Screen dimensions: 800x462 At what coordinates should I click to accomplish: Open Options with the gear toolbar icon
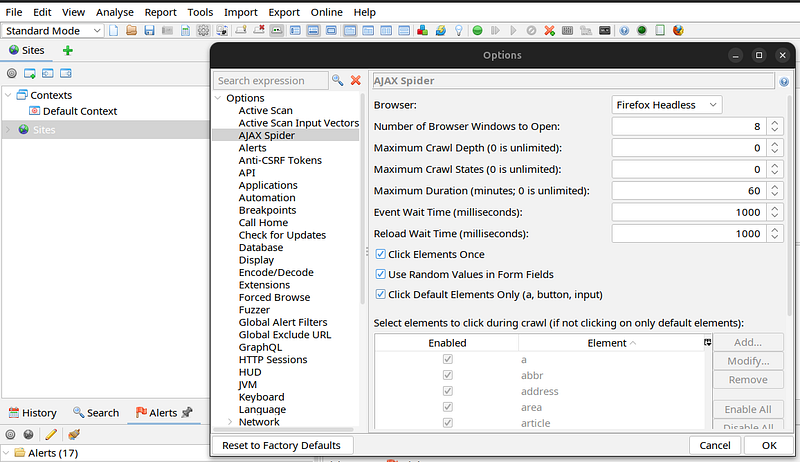(203, 31)
